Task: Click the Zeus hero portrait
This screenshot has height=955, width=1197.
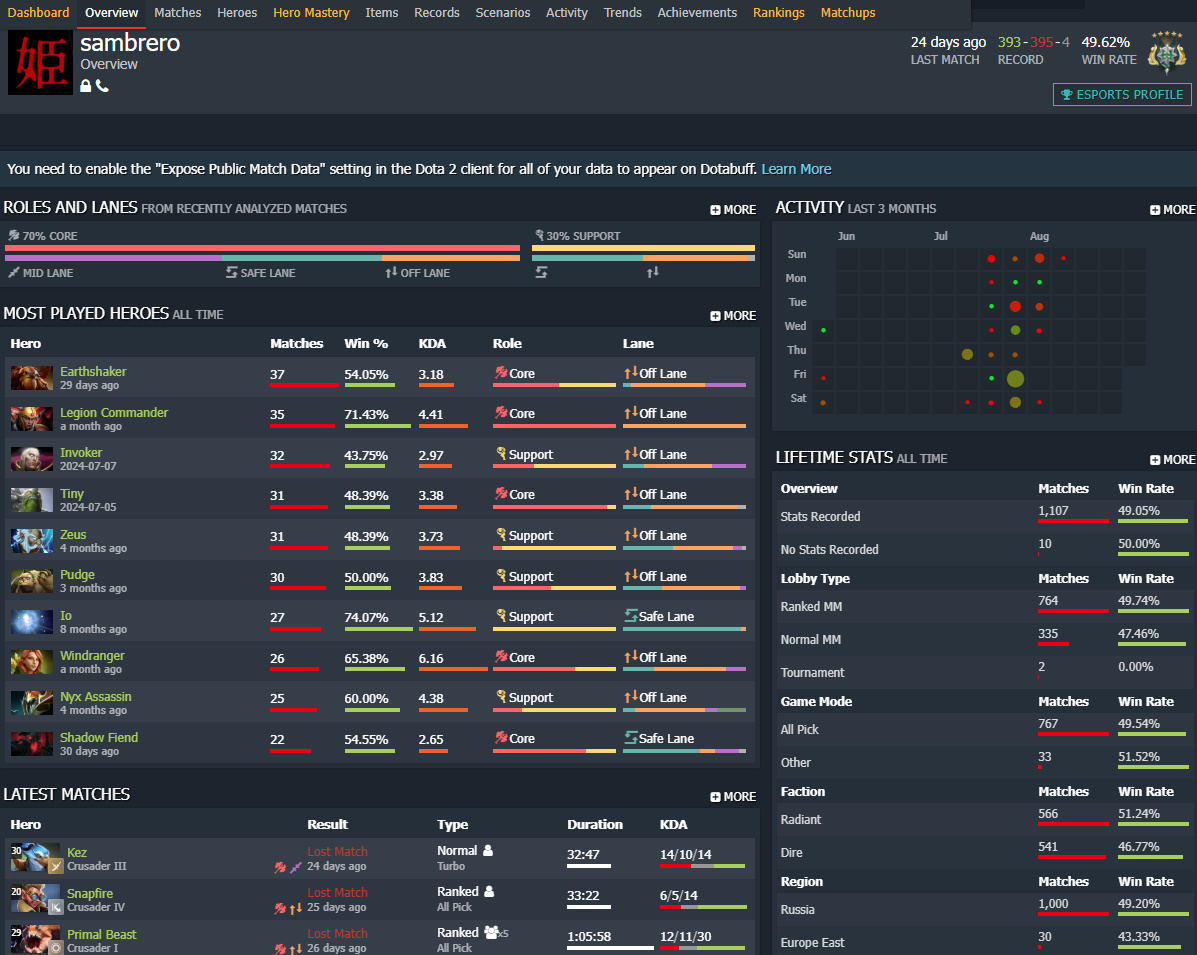Action: 32,540
